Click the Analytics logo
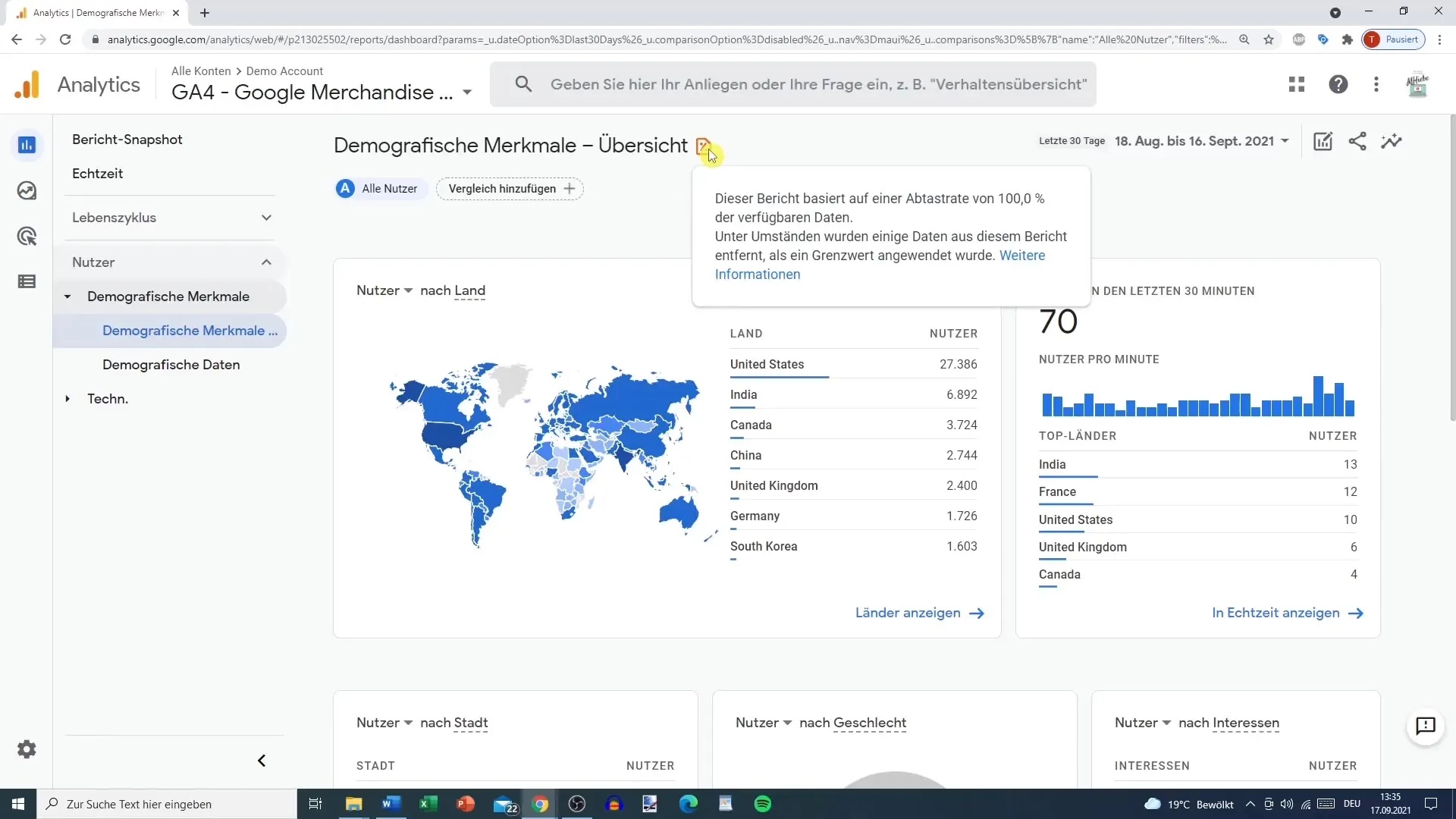Image resolution: width=1456 pixels, height=819 pixels. click(x=77, y=85)
